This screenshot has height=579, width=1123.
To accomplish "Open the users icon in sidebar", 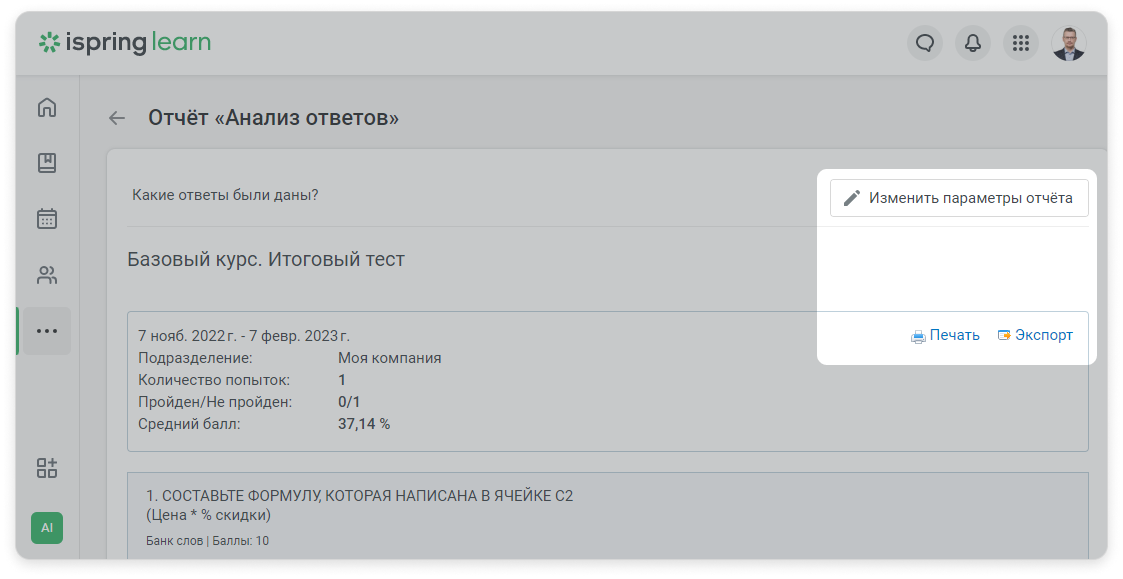I will coord(47,275).
